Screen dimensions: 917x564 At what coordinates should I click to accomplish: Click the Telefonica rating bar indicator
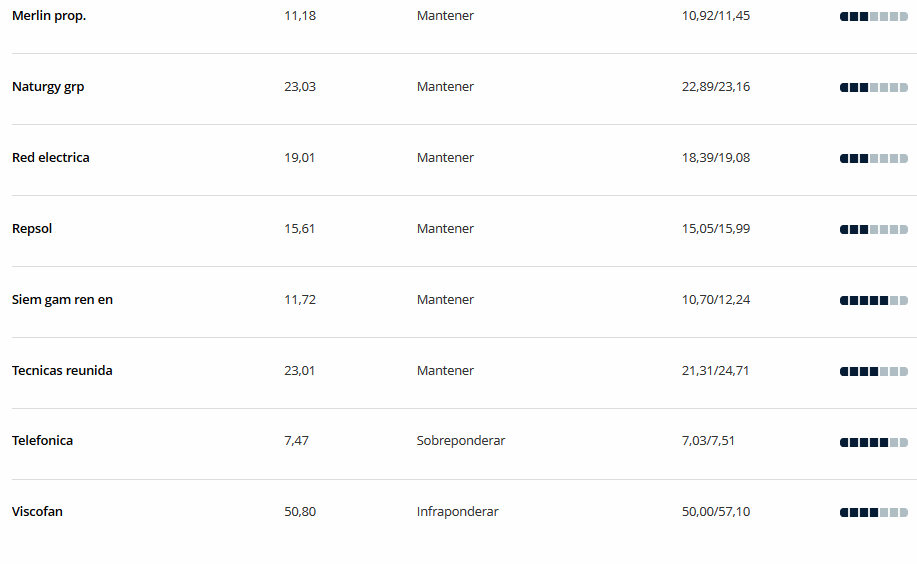pyautogui.click(x=874, y=442)
